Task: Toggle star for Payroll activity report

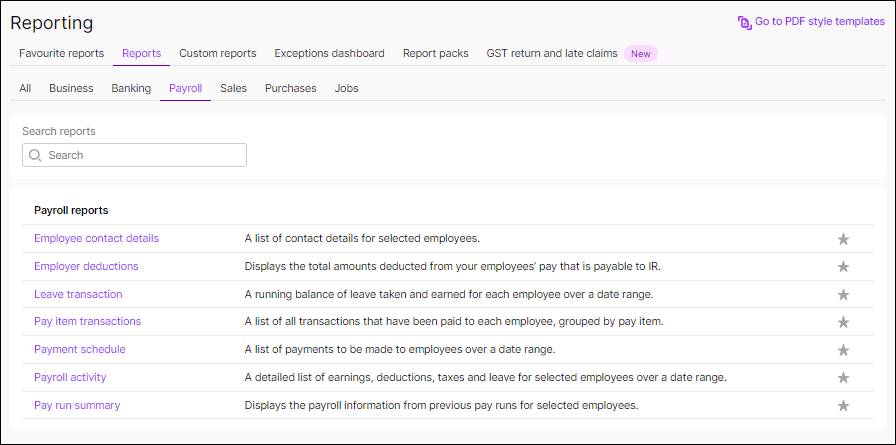Action: (843, 378)
